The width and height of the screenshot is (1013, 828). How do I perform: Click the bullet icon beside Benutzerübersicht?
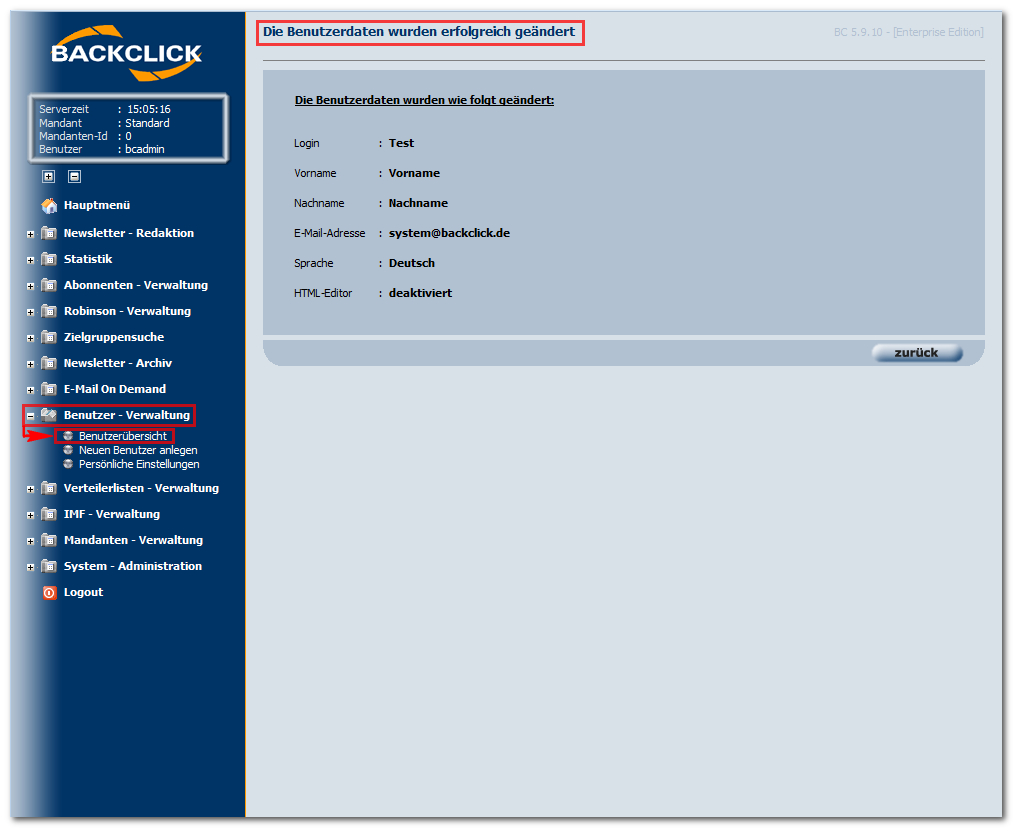pos(68,436)
